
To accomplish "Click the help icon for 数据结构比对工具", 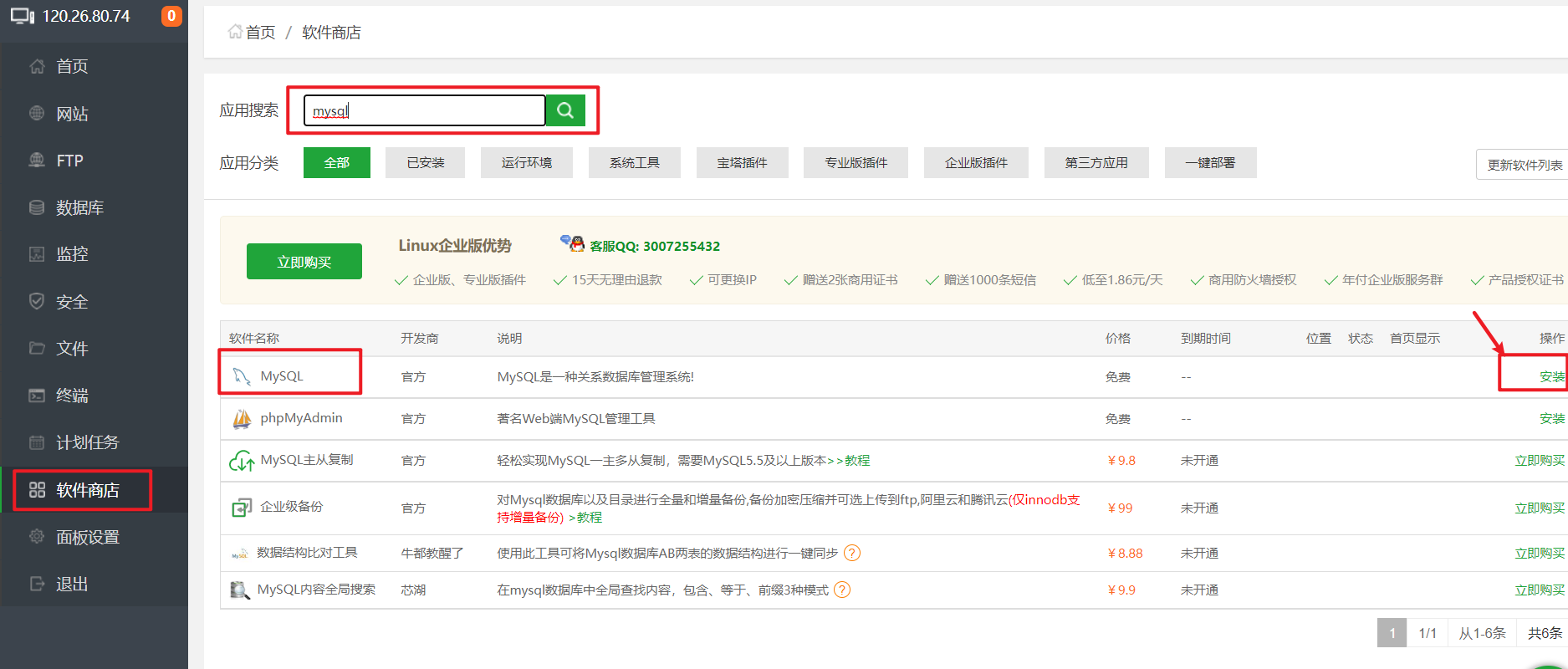I will click(852, 553).
